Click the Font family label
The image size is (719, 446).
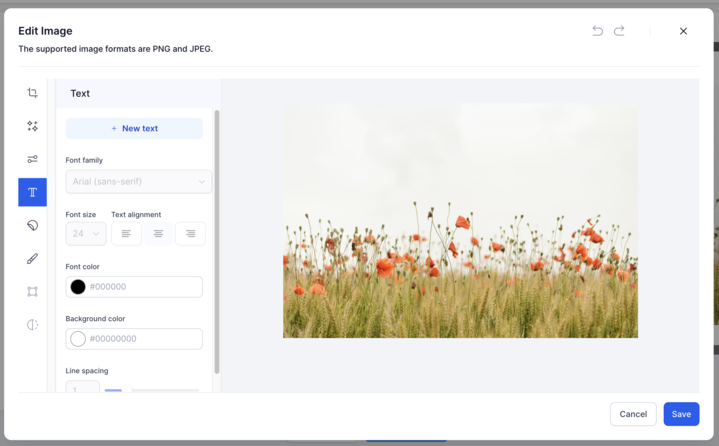coord(84,160)
